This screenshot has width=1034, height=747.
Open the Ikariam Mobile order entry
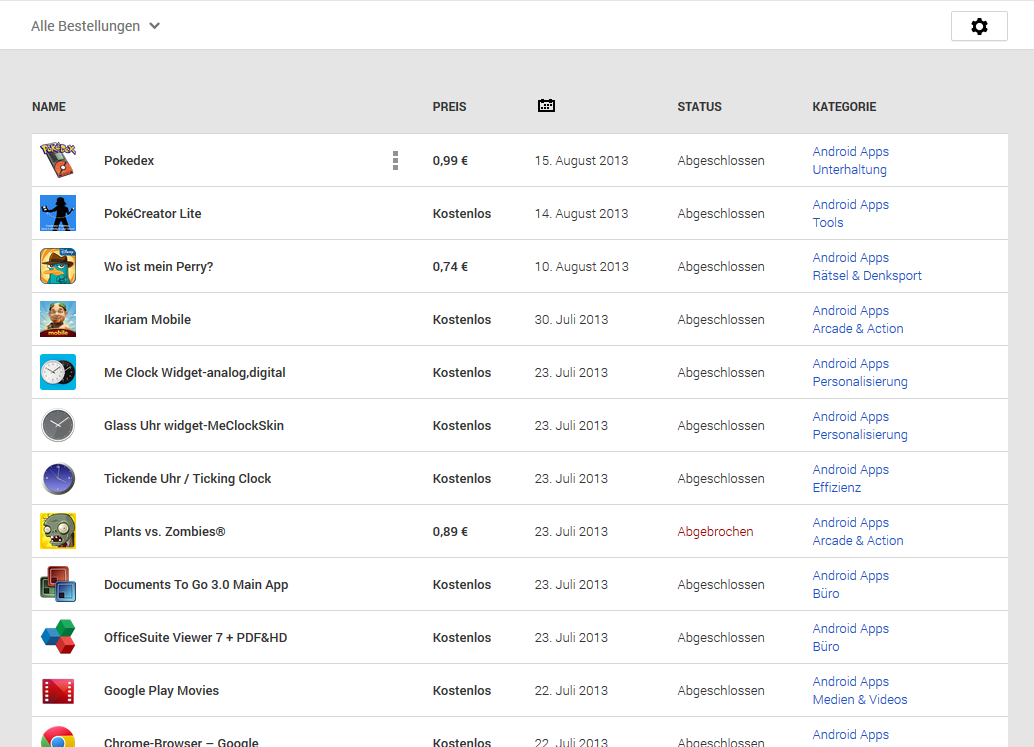coord(147,320)
